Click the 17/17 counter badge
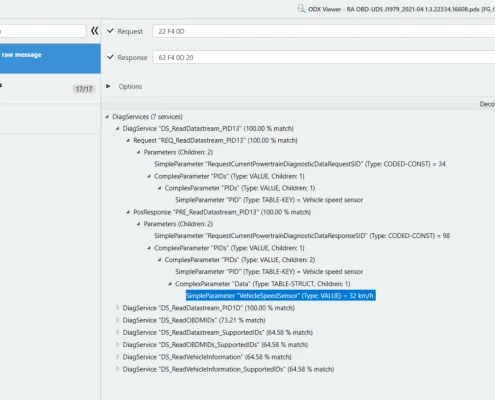This screenshot has height=400, width=495. (x=84, y=89)
